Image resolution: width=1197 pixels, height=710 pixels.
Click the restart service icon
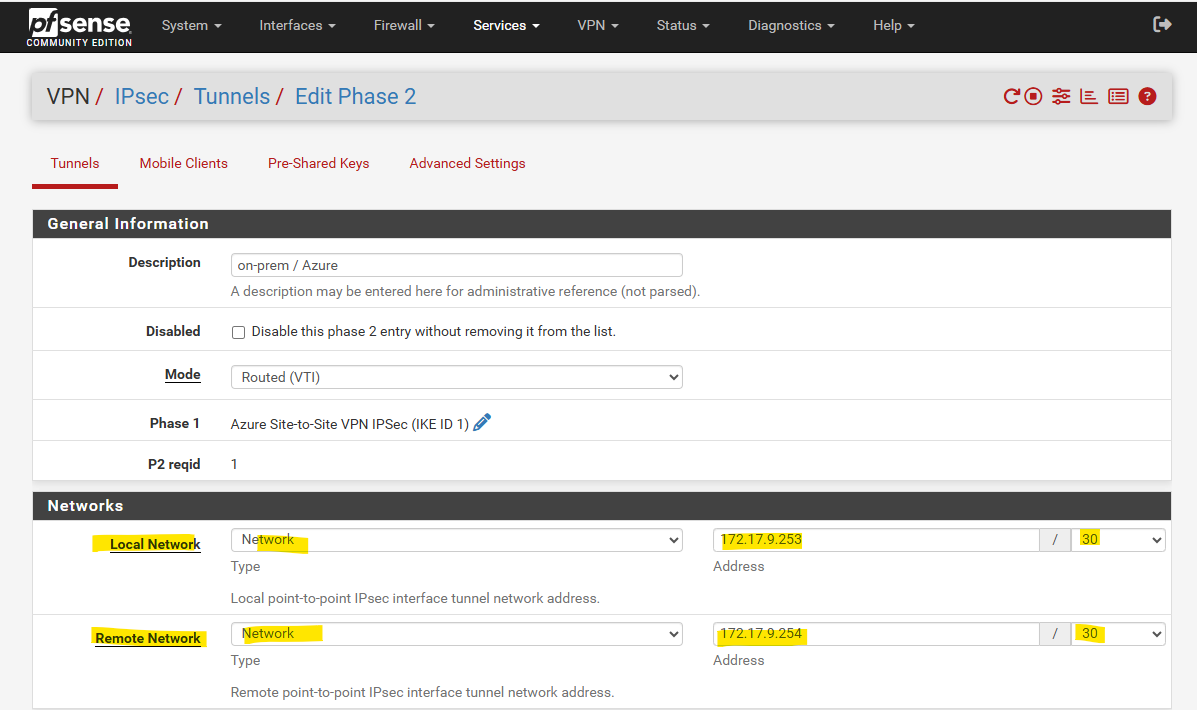coord(1011,96)
